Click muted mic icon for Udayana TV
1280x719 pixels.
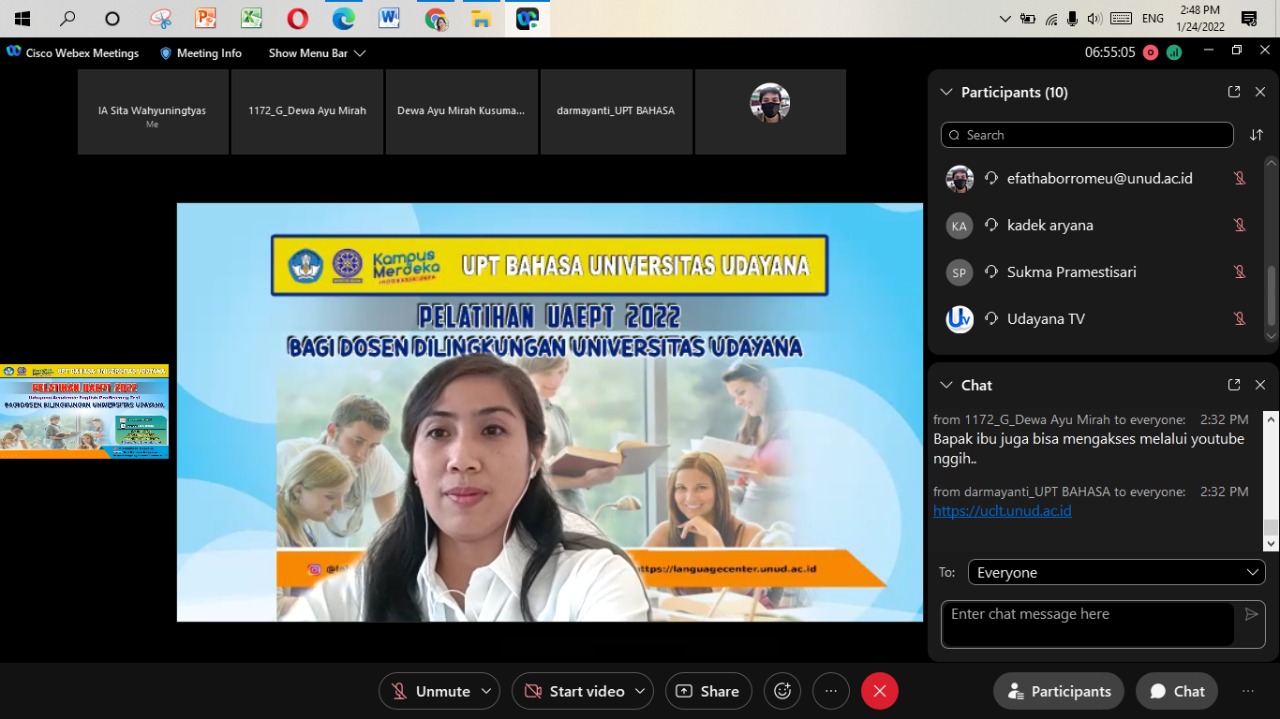coord(1240,319)
